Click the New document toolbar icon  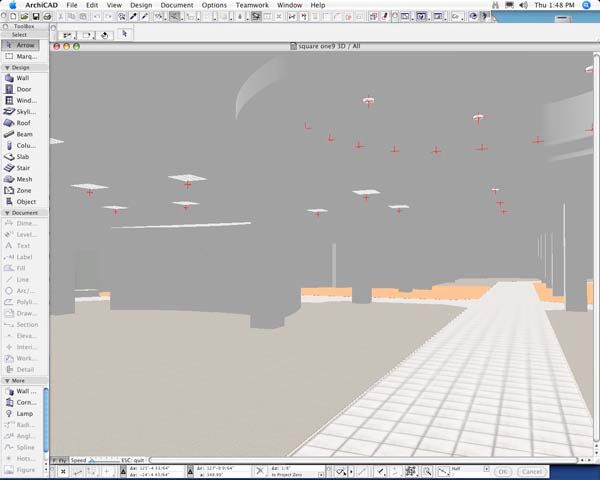[13, 16]
